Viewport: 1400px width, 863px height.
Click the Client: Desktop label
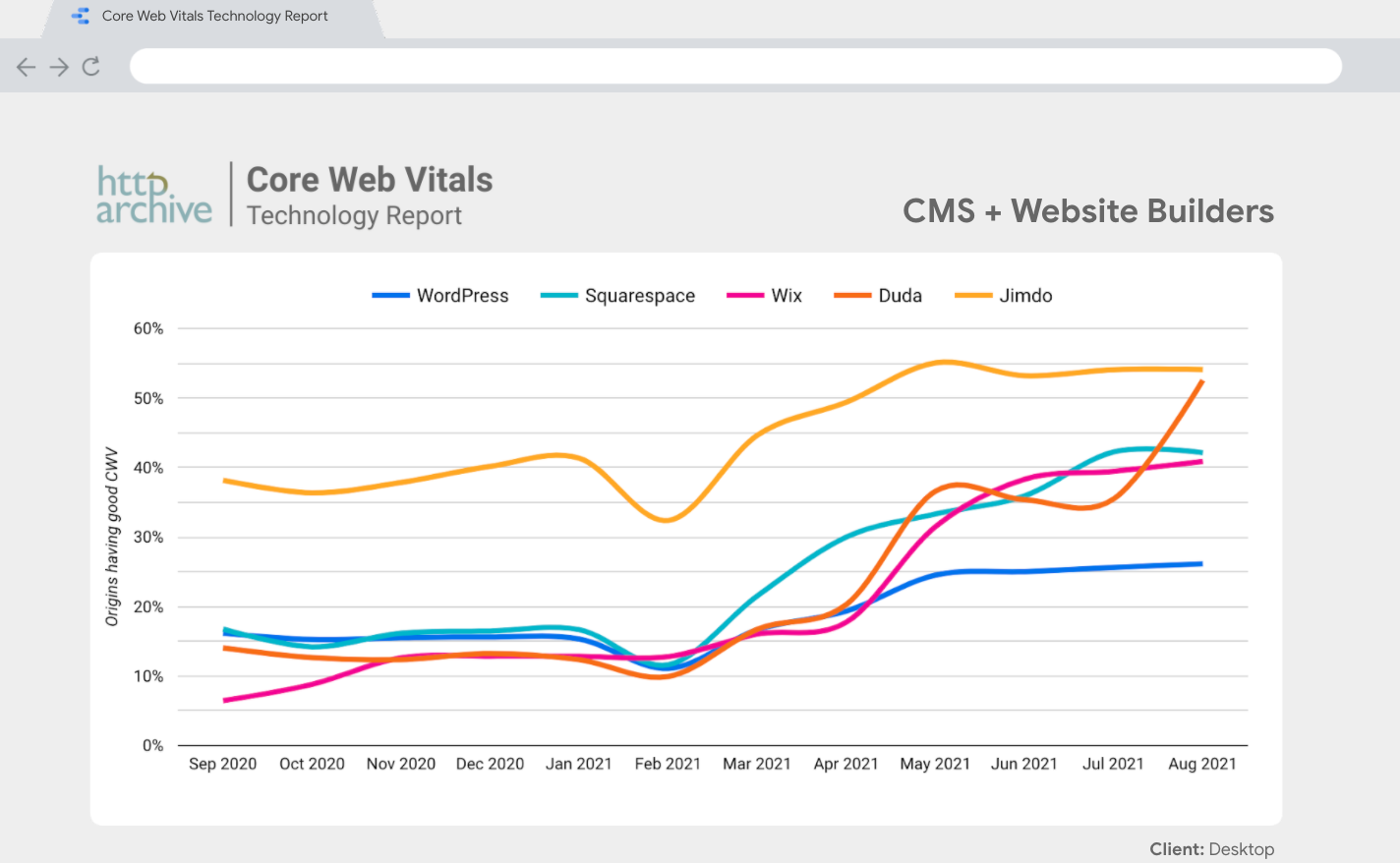coord(1212,849)
